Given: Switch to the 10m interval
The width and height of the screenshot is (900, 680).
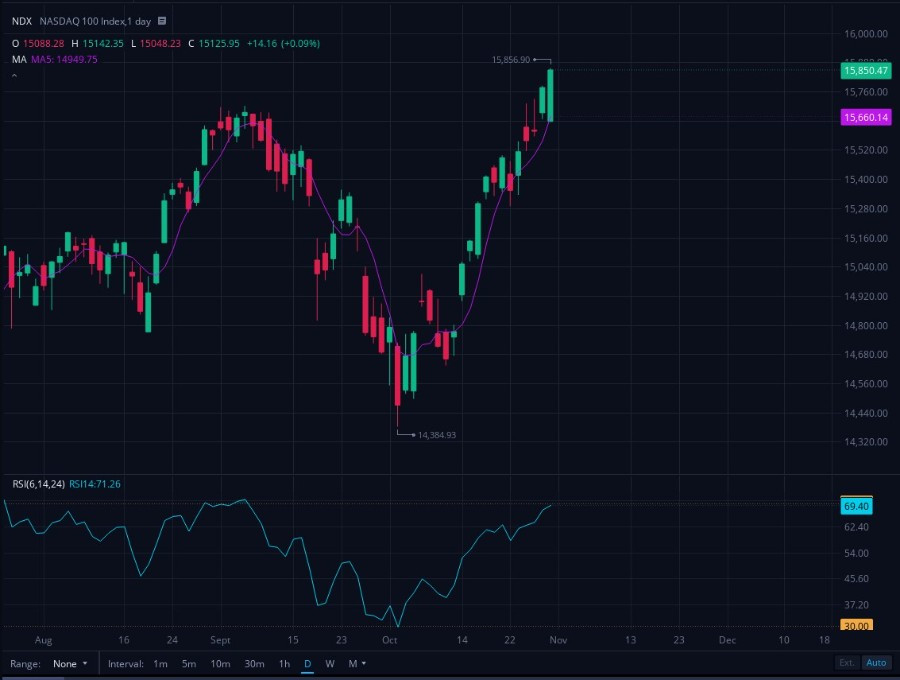Looking at the screenshot, I should coord(220,663).
